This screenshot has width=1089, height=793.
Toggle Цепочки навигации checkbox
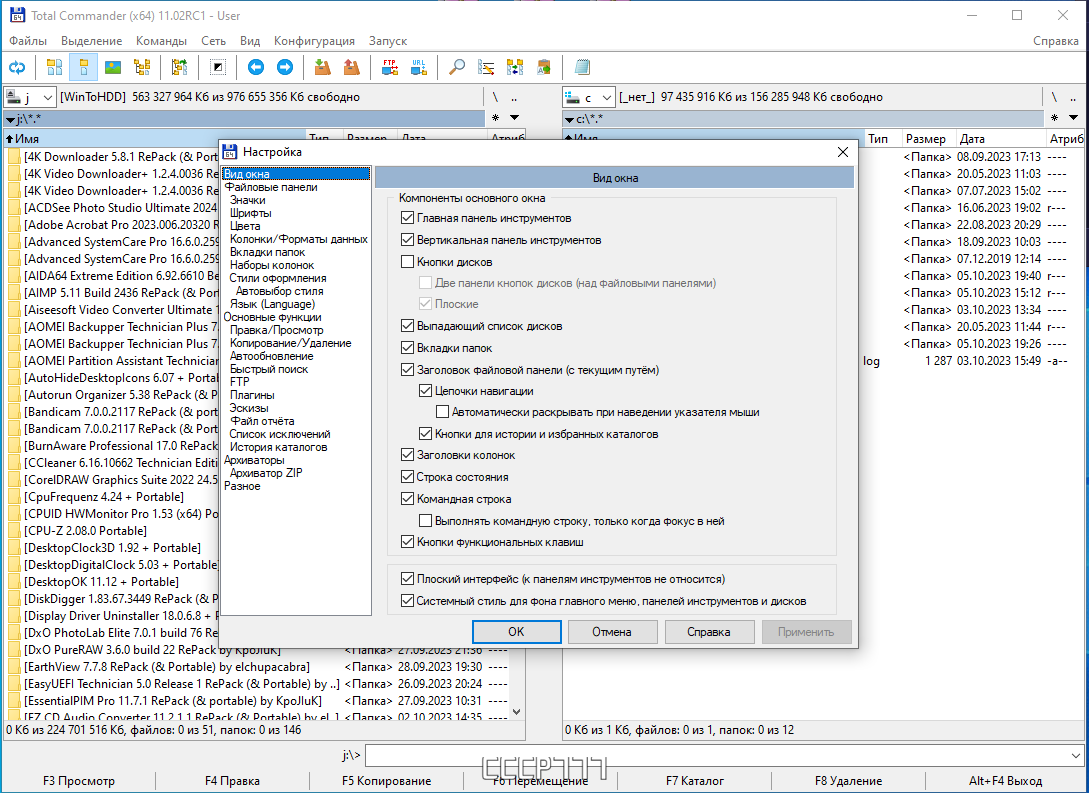(426, 391)
